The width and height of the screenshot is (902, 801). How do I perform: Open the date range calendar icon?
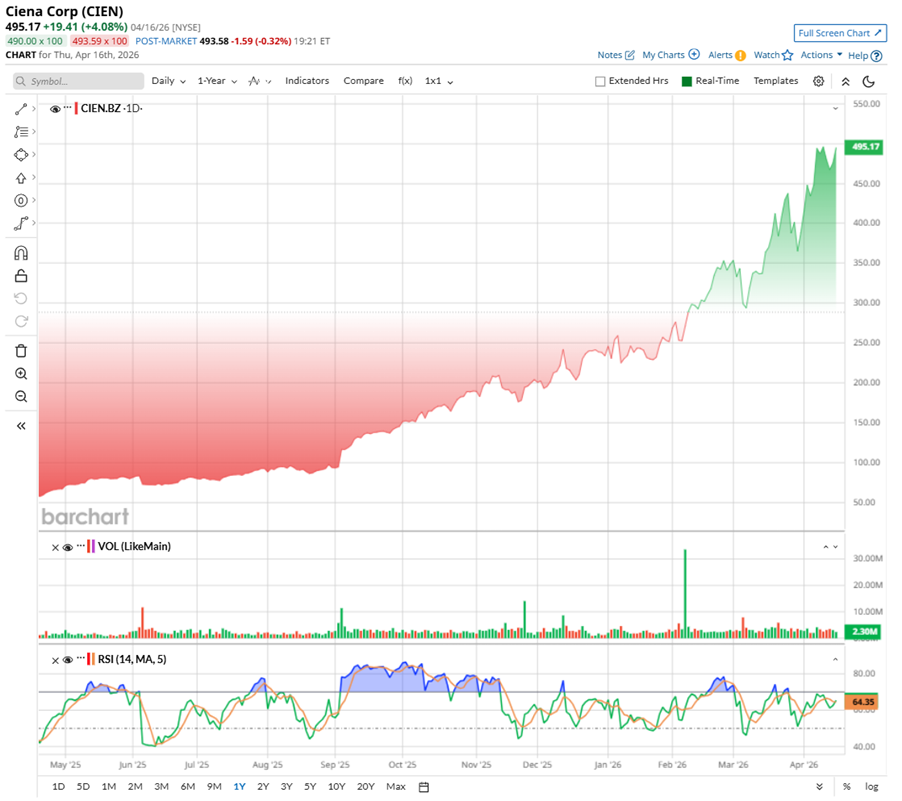click(424, 787)
